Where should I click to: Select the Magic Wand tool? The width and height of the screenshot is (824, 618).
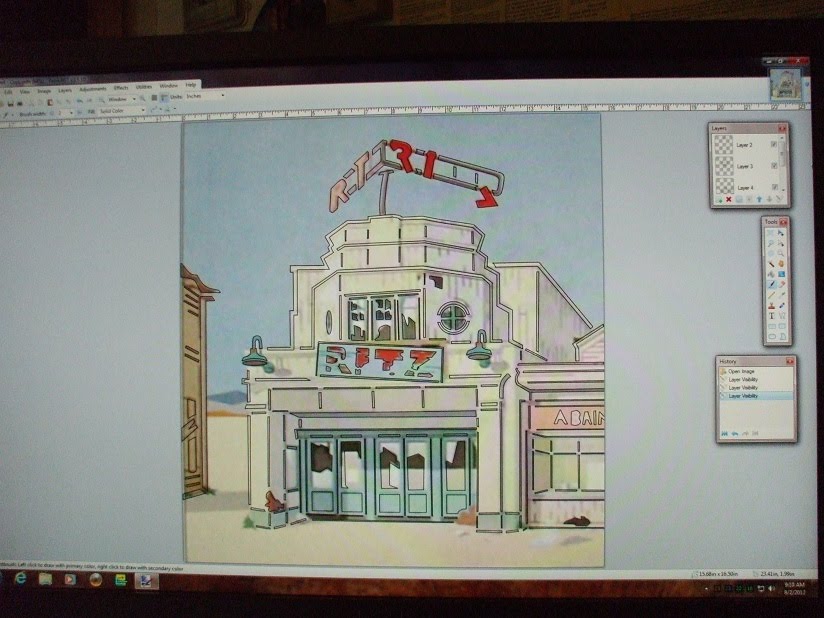771,263
